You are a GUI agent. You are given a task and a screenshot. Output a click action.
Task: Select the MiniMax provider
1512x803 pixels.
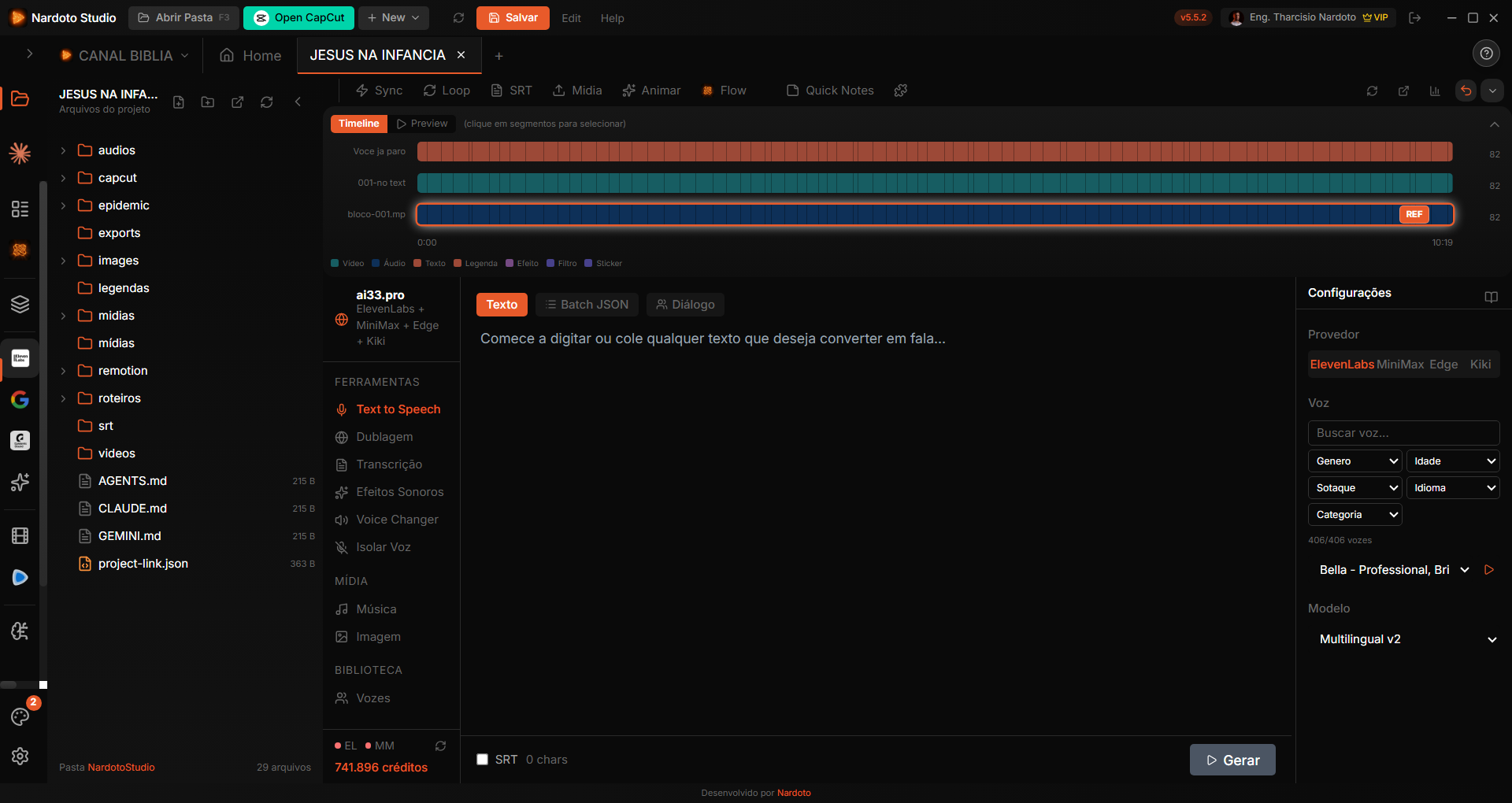click(x=1400, y=364)
